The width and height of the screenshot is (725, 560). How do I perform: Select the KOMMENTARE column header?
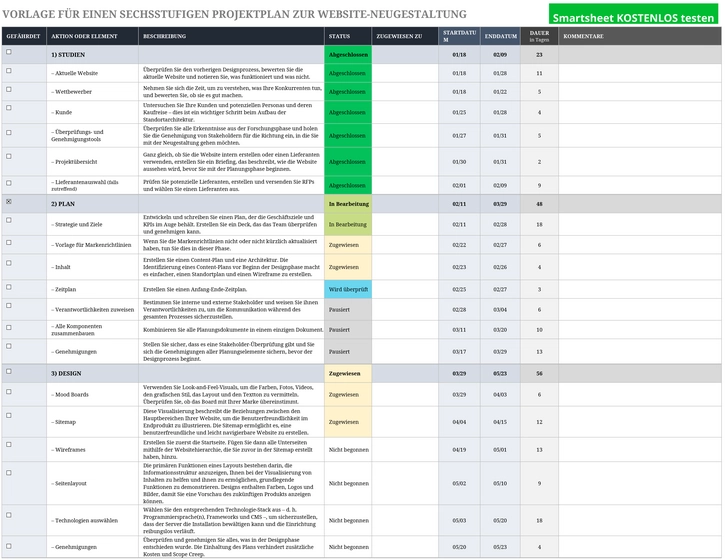pyautogui.click(x=639, y=36)
